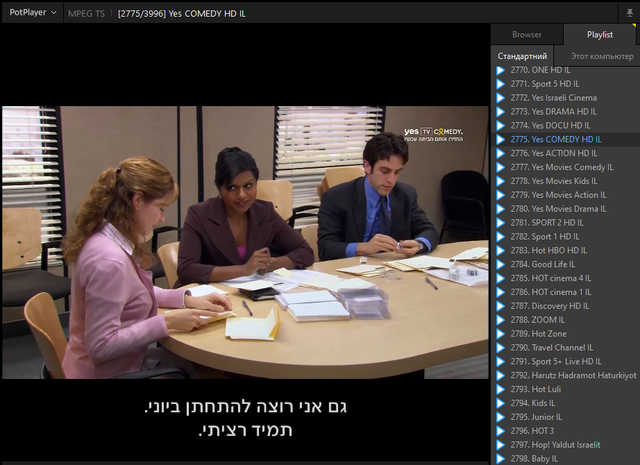Select playlist entry 2778. Yes Movies Kids IL

566,181
